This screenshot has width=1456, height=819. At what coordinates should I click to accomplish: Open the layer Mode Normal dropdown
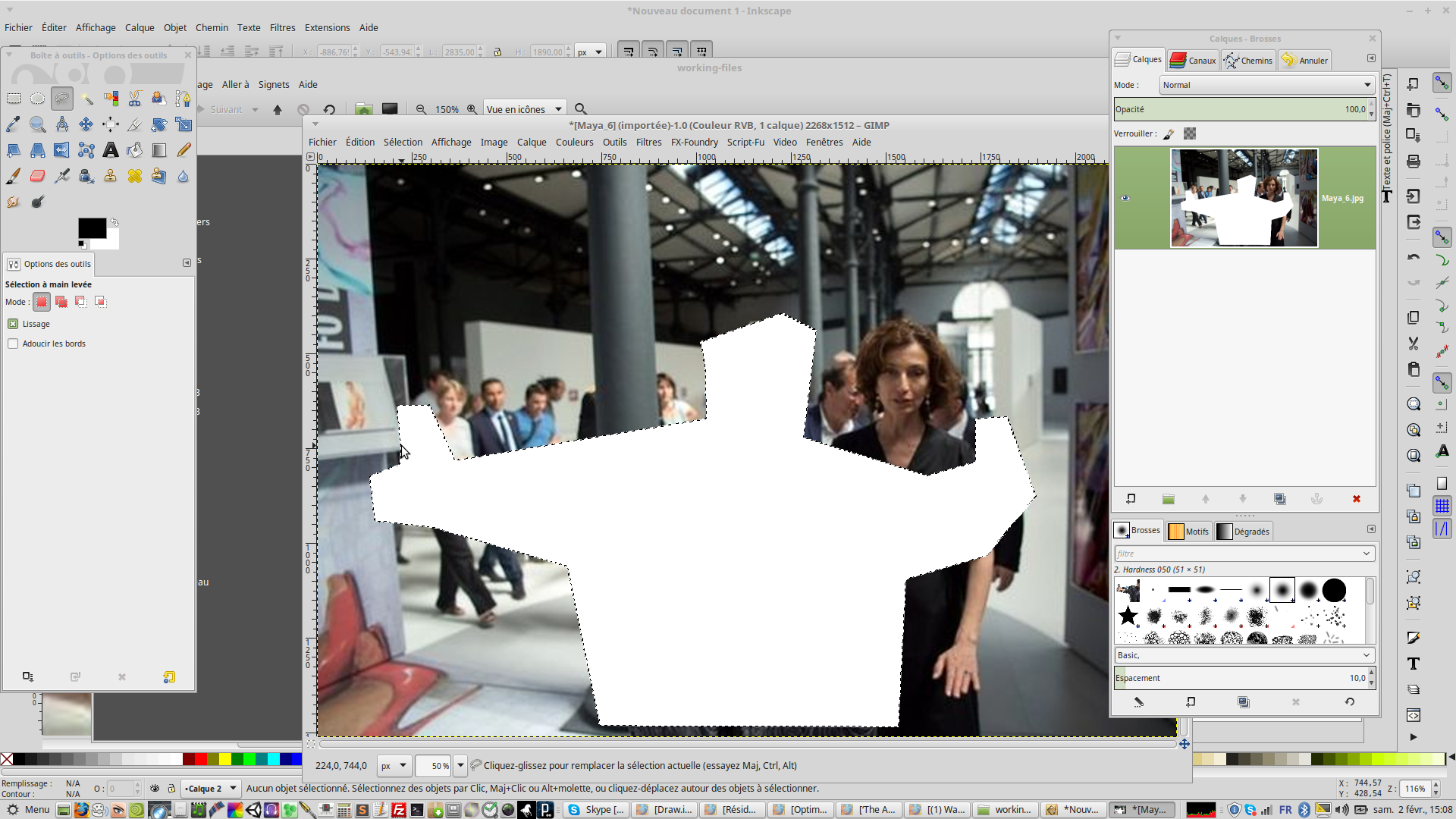(x=1266, y=85)
